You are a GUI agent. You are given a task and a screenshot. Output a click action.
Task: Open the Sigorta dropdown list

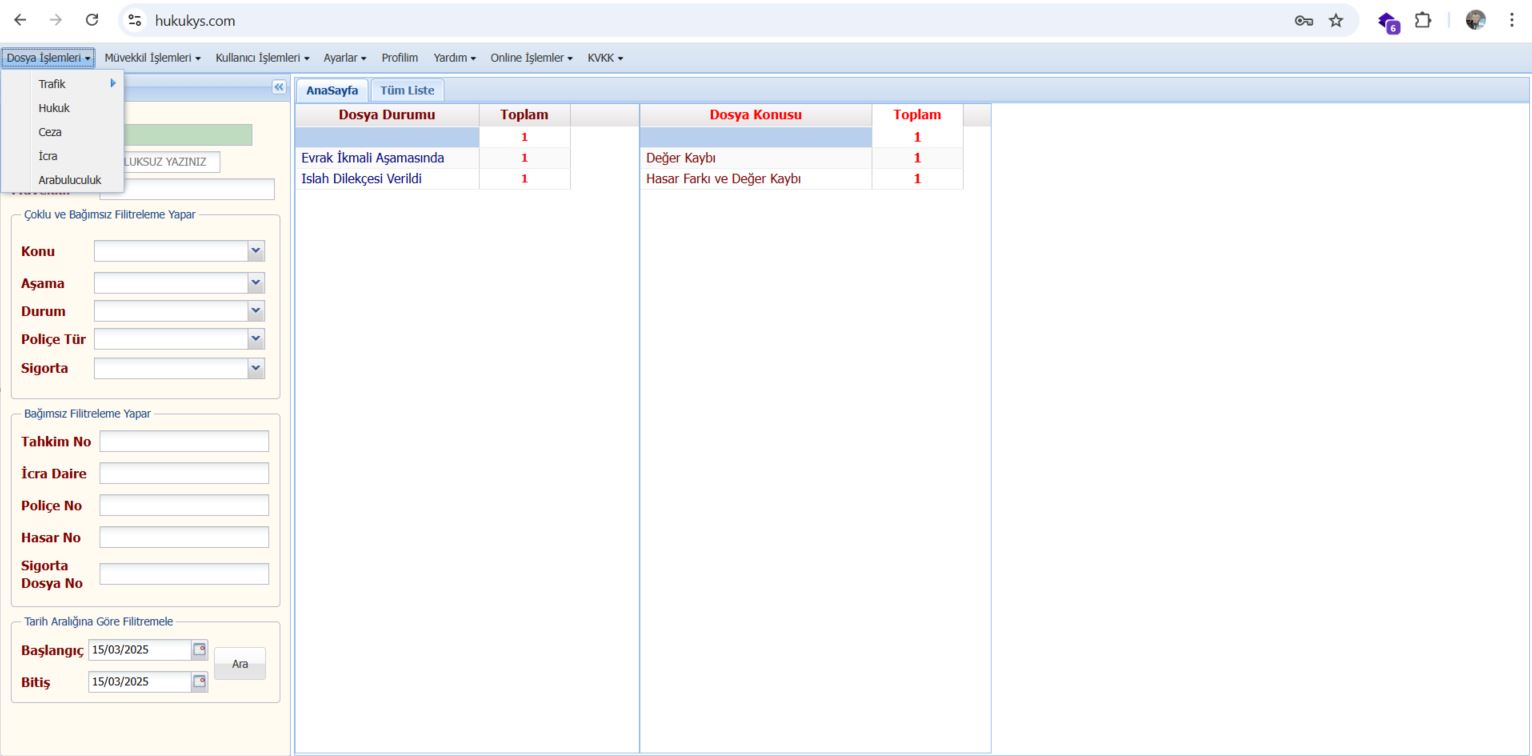(256, 368)
